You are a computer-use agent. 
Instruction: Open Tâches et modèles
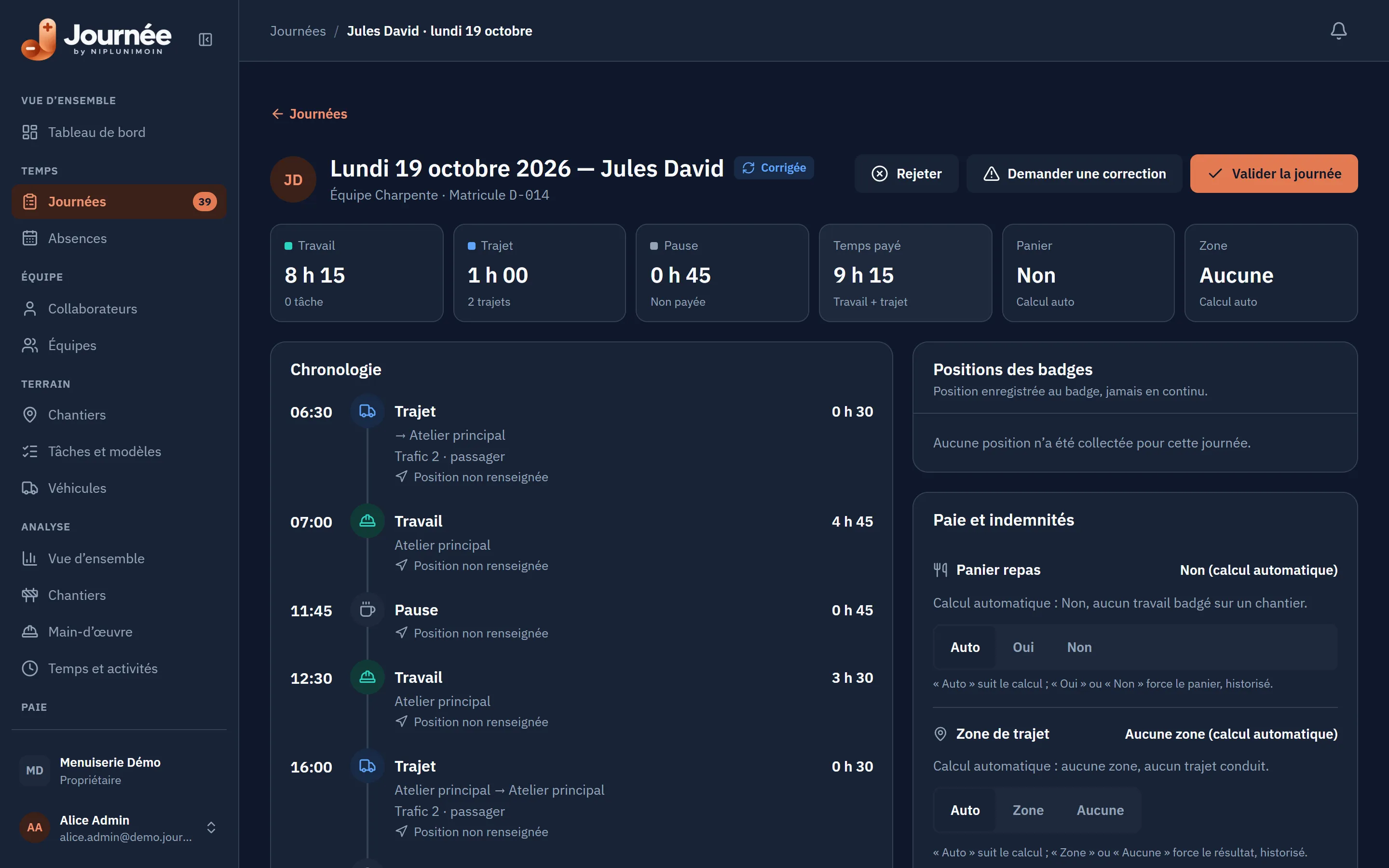[119, 451]
